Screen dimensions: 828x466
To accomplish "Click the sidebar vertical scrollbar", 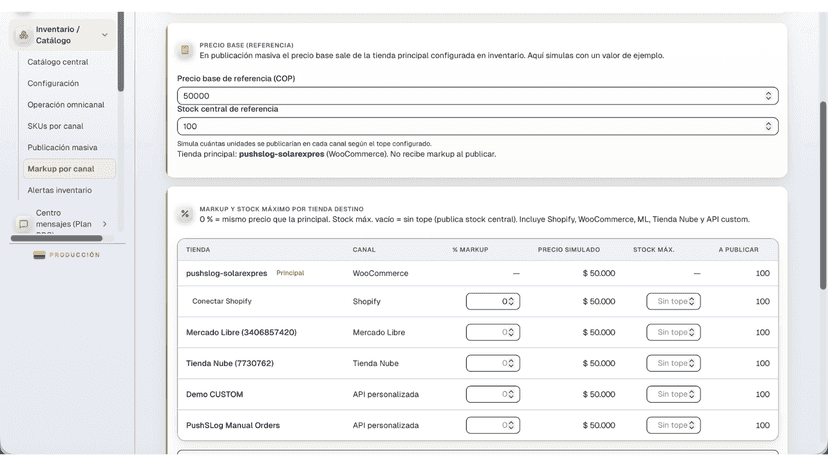I will click(x=121, y=51).
